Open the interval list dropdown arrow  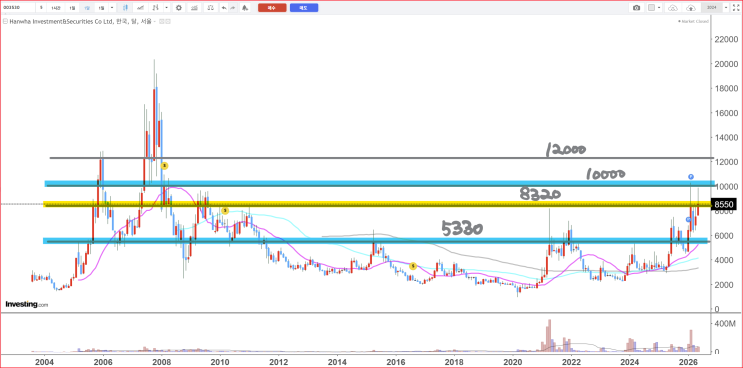tap(112, 8)
